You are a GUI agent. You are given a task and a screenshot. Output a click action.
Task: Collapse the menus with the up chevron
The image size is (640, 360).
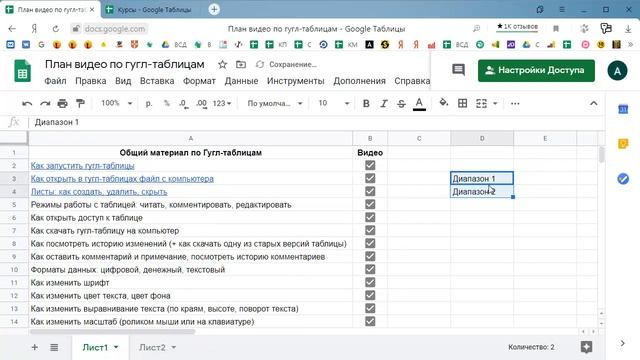[593, 104]
